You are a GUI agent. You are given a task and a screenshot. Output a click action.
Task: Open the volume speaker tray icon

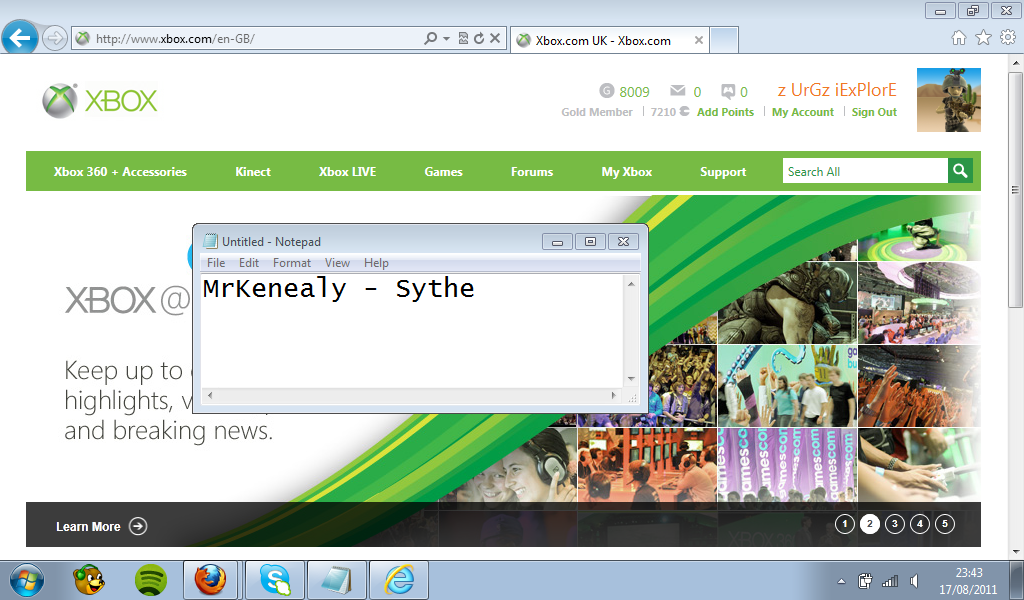pos(914,580)
